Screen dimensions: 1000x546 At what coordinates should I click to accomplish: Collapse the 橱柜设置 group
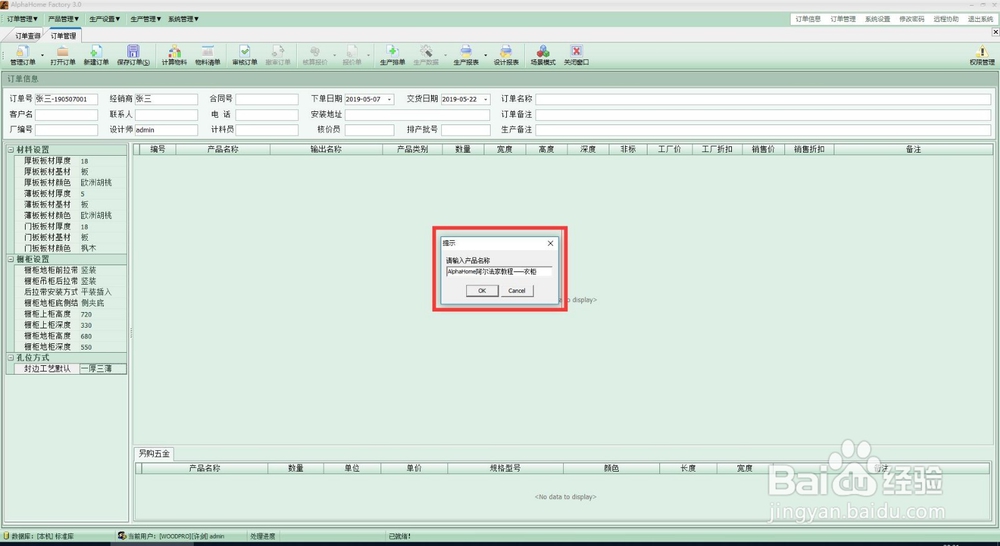click(x=11, y=260)
